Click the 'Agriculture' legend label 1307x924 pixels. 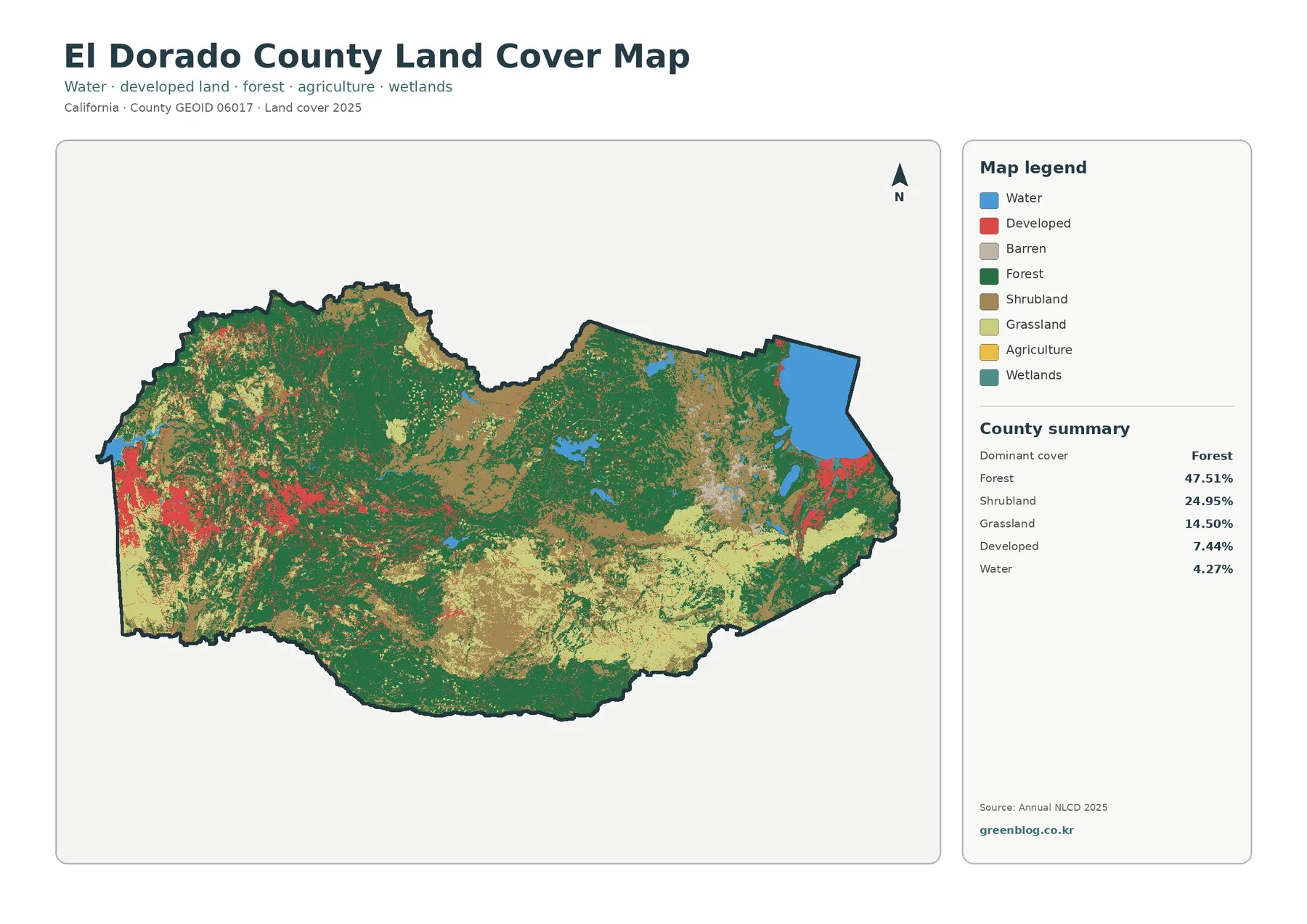(x=1039, y=350)
